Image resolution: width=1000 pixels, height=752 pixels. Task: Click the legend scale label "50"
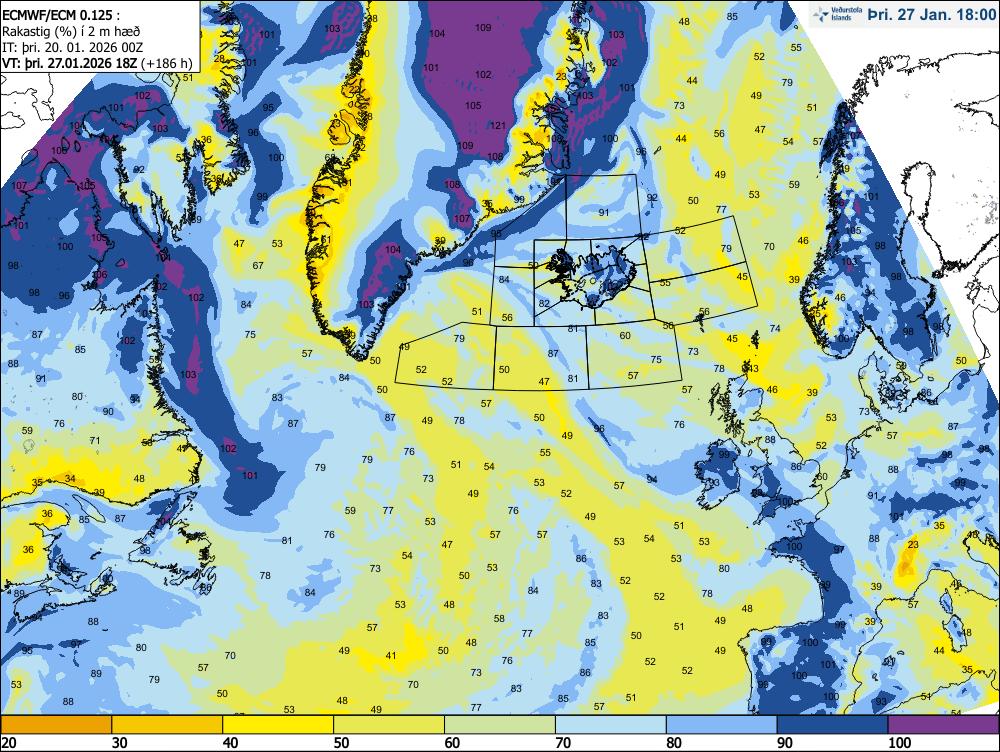(x=341, y=742)
